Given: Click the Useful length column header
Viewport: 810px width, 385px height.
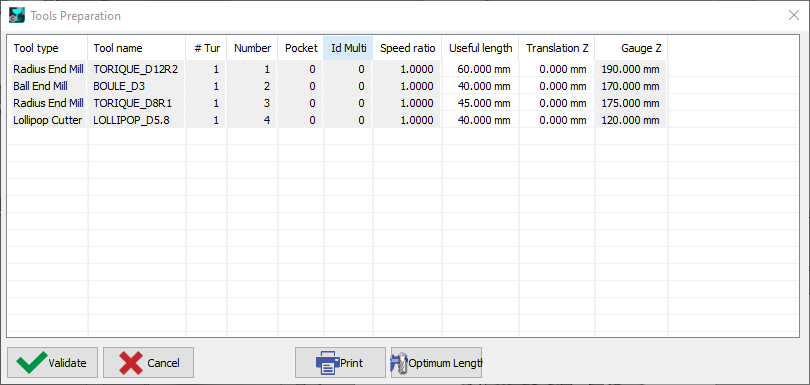Looking at the screenshot, I should click(x=480, y=48).
